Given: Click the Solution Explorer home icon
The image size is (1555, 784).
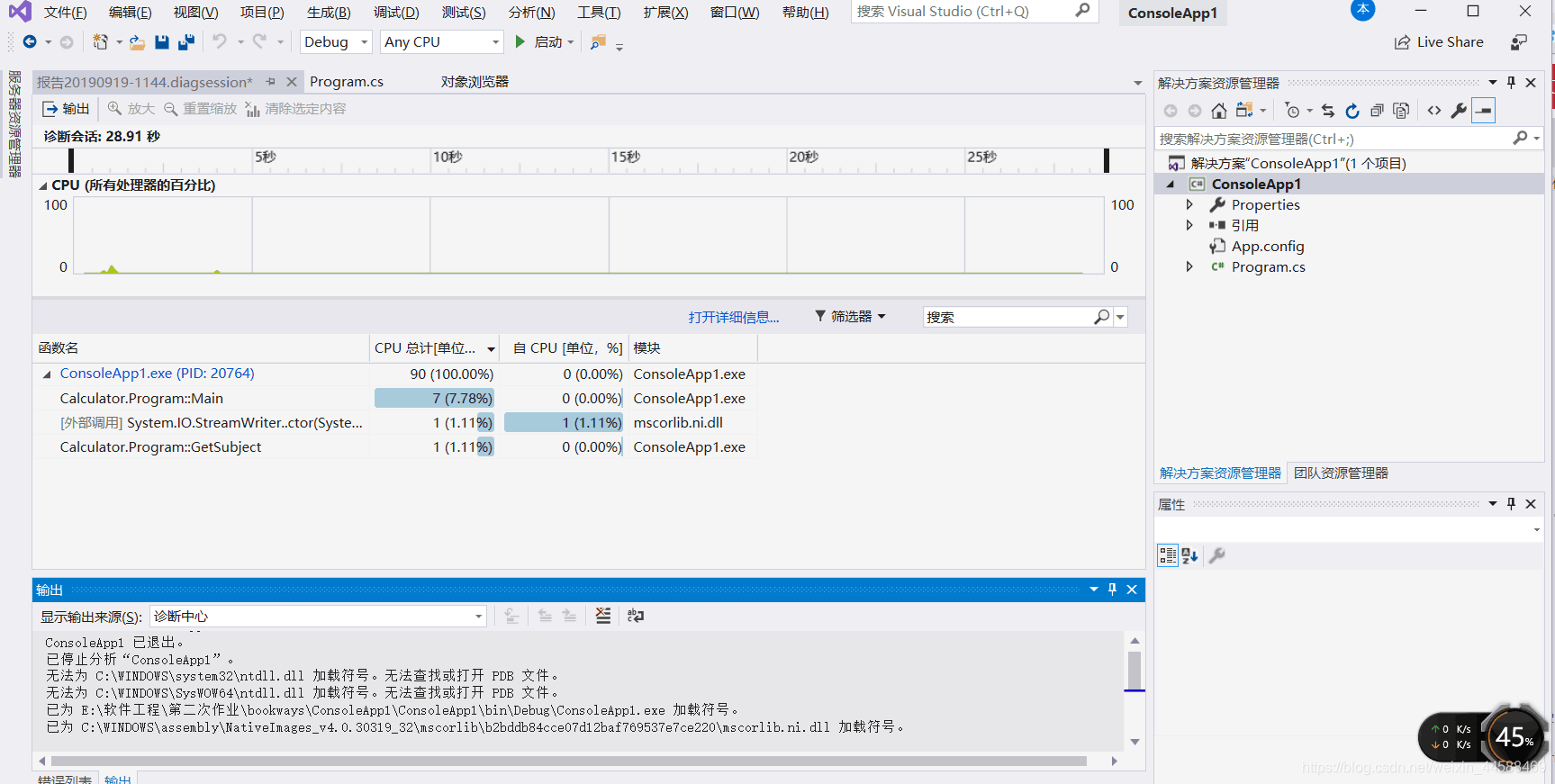Looking at the screenshot, I should [x=1218, y=111].
